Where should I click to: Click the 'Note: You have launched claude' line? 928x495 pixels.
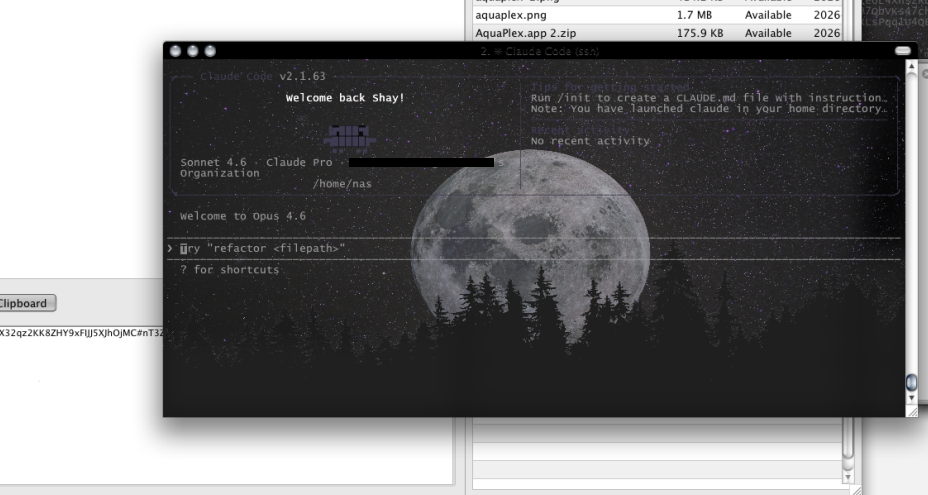pos(708,109)
